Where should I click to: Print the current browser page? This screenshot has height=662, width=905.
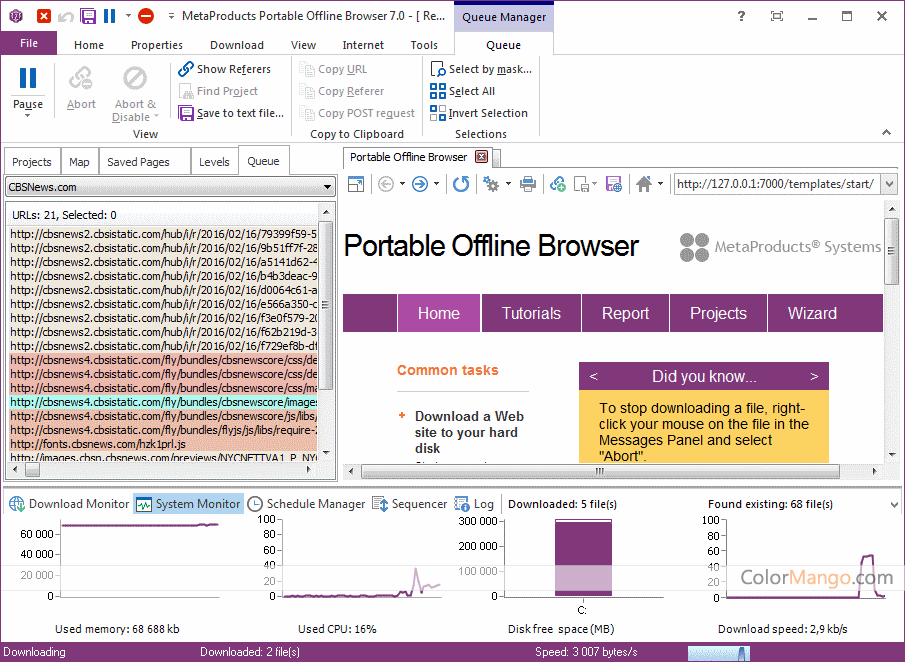[528, 184]
